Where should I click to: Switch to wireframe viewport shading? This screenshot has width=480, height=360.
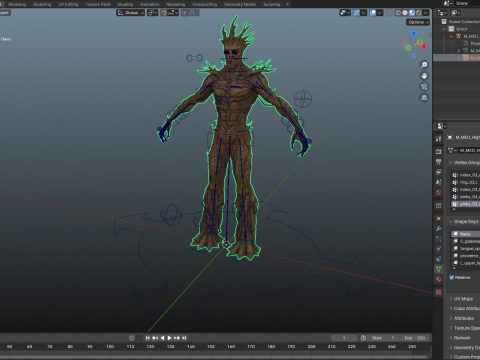(x=398, y=13)
